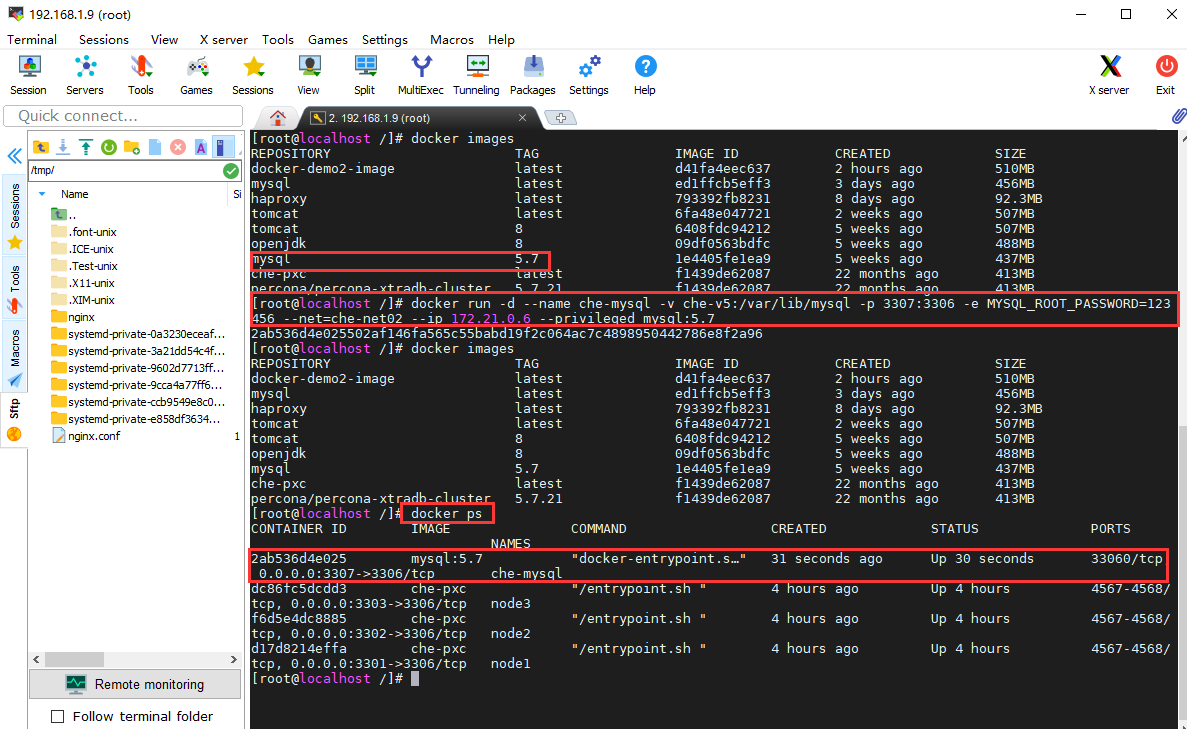Open the Terminal menu

32,39
